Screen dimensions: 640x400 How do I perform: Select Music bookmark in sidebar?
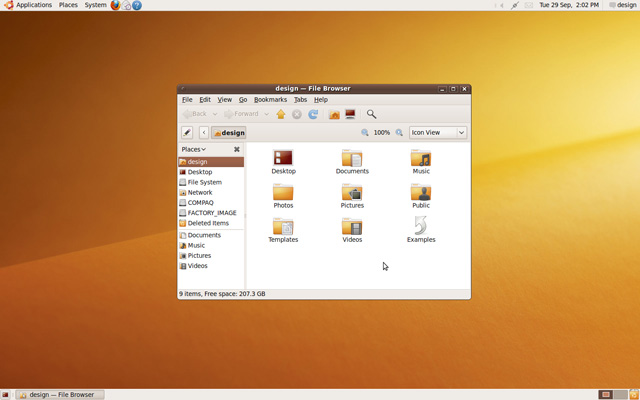click(x=211, y=245)
